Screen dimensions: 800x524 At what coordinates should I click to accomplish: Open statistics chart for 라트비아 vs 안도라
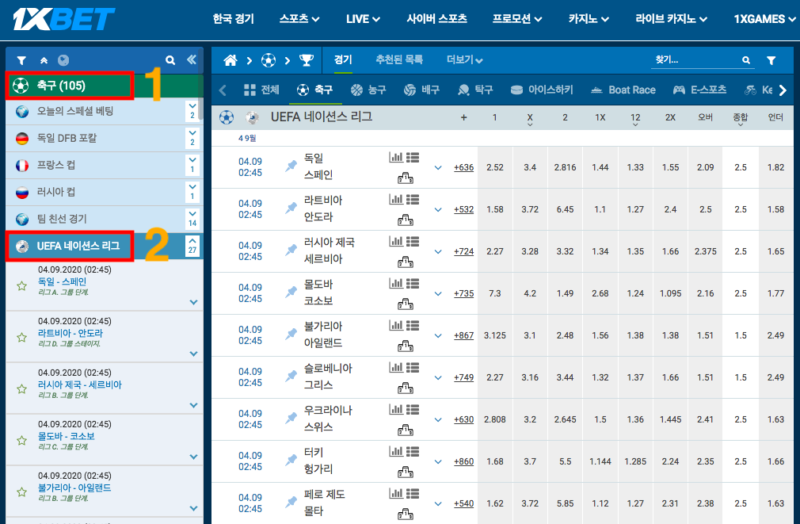395,199
